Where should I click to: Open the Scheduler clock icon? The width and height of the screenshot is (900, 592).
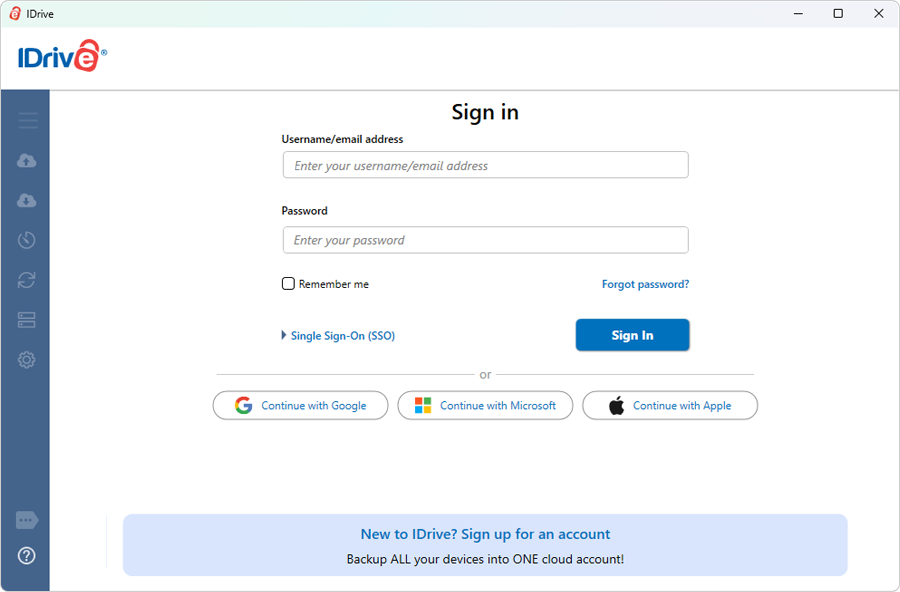(27, 240)
